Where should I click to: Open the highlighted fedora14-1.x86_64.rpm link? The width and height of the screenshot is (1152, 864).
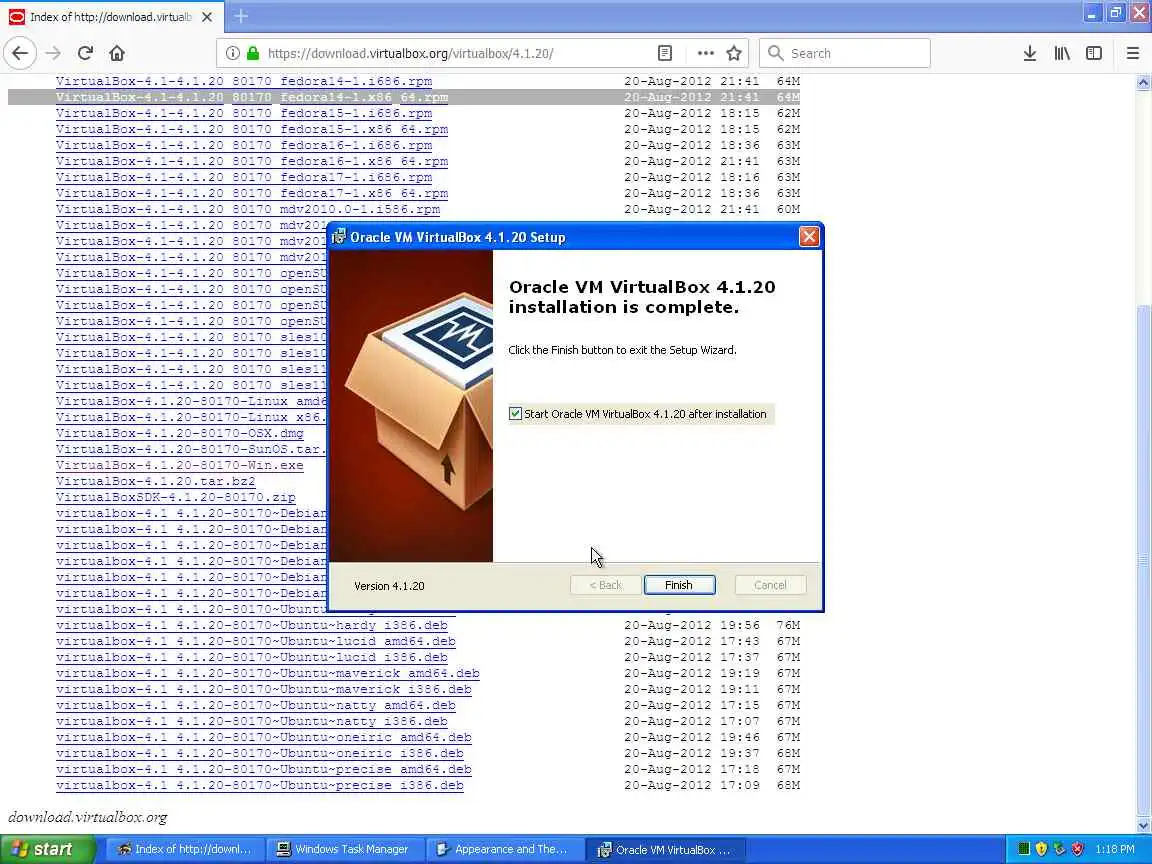click(252, 97)
